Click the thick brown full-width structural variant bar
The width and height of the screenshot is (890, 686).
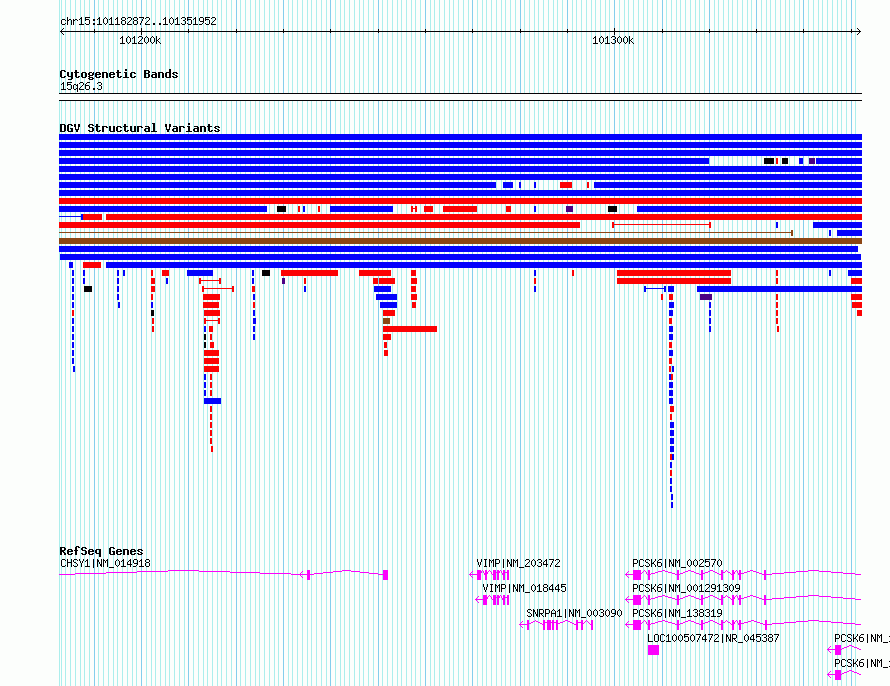pyautogui.click(x=460, y=241)
